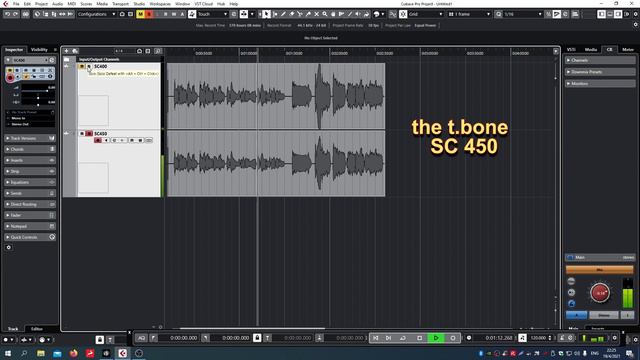Switch to the Meter tab in right zone
Screen dimensions: 640x360
(x=628, y=49)
